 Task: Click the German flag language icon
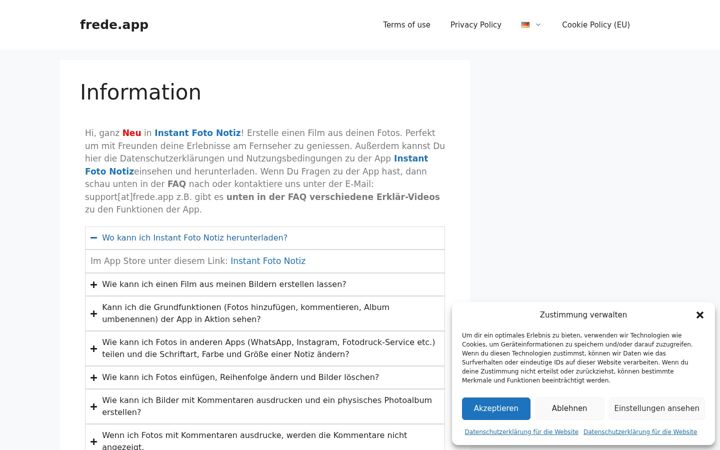click(x=525, y=25)
